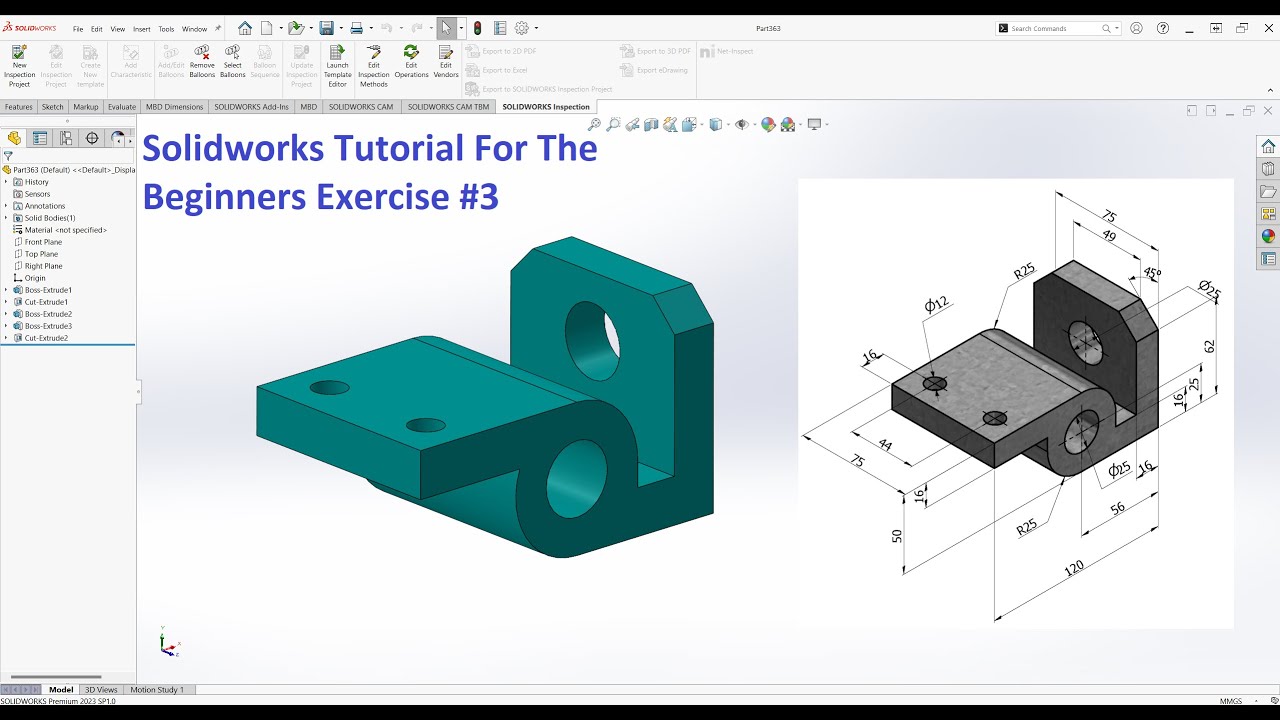Switch to MBD Dimensions tab
1280x720 pixels.
(175, 107)
